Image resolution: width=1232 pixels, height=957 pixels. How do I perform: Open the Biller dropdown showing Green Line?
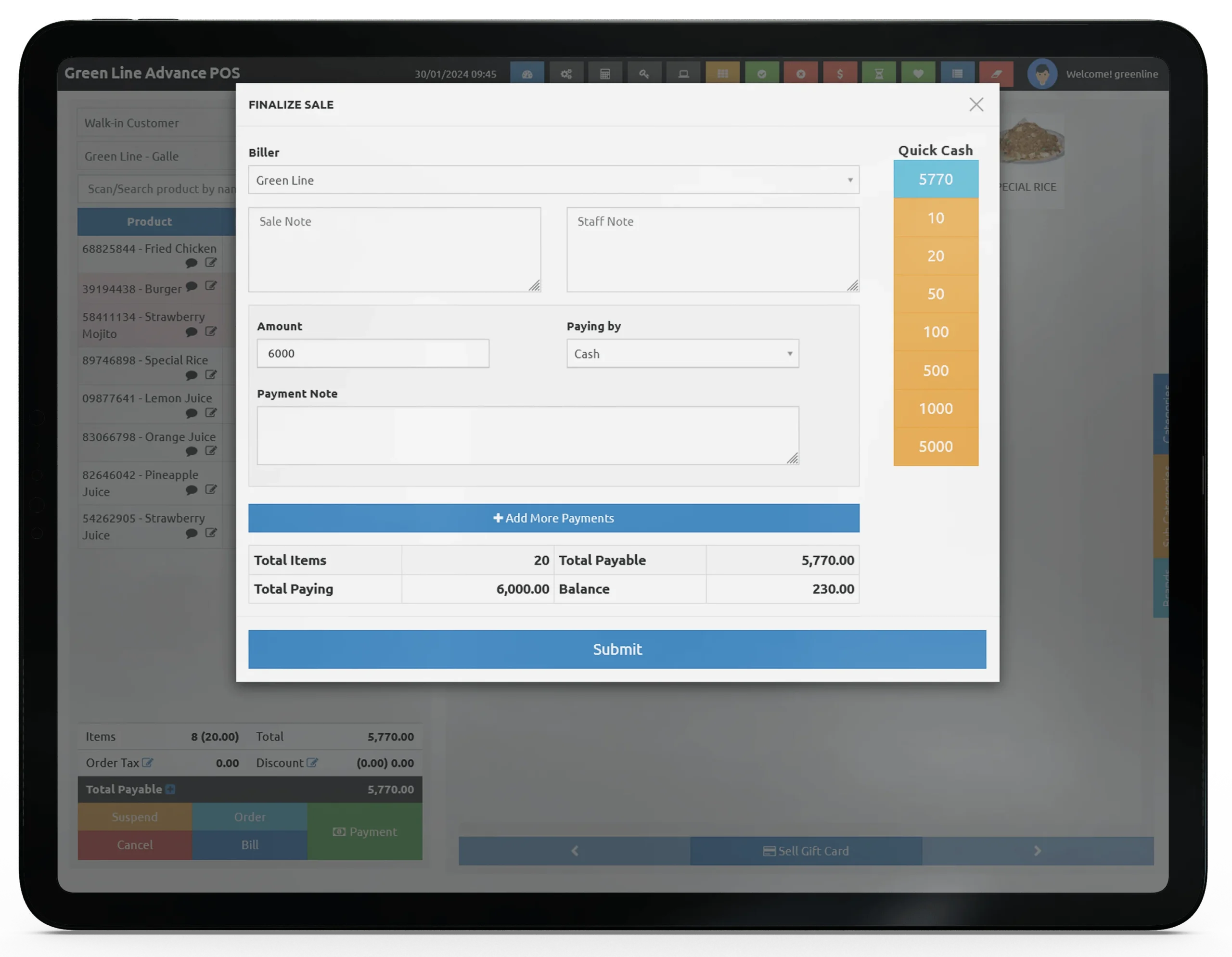tap(553, 180)
